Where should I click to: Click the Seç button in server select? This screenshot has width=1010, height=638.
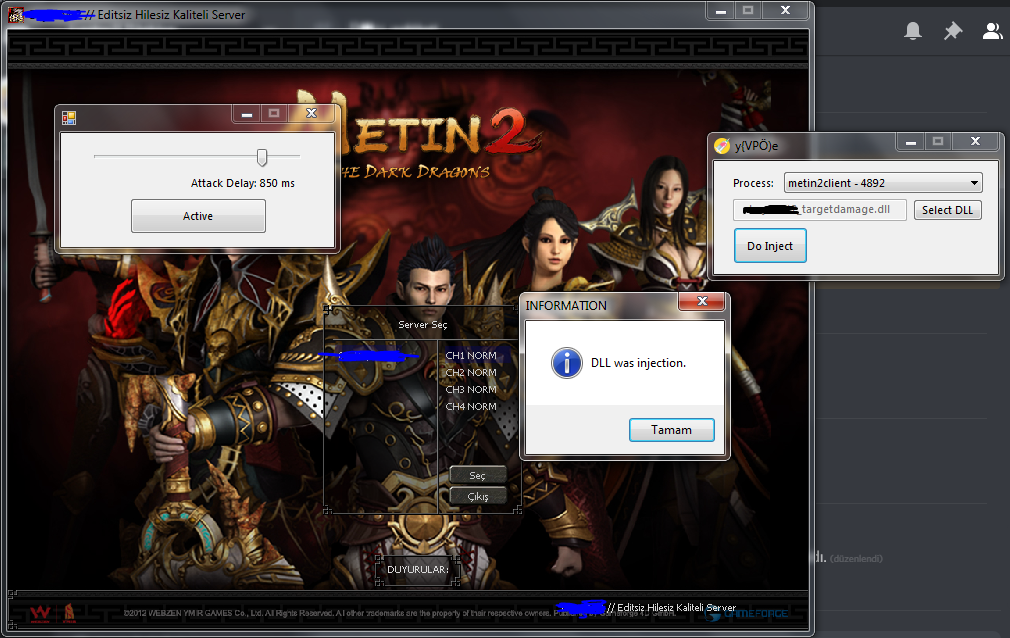pyautogui.click(x=477, y=476)
